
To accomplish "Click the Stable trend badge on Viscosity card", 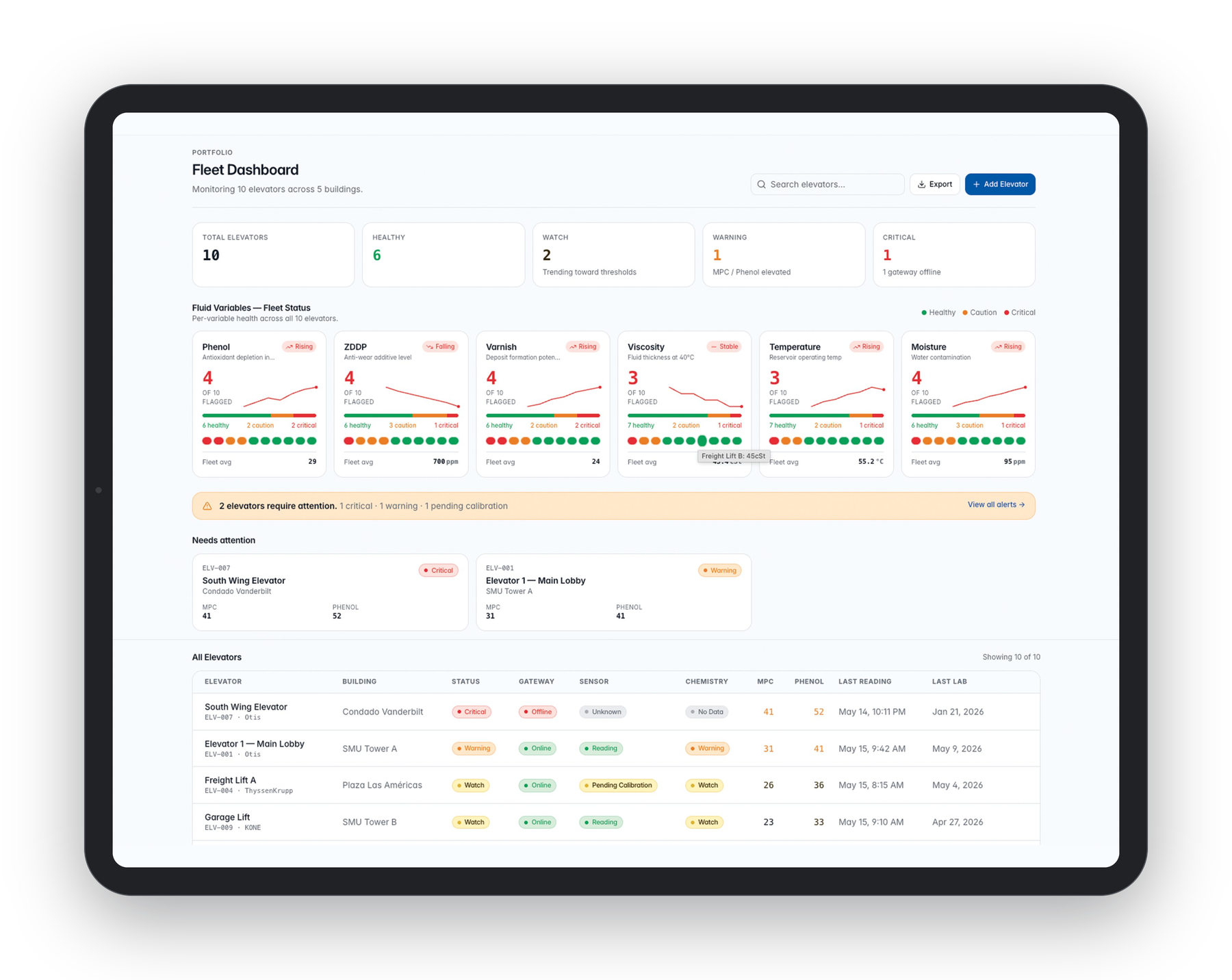I will [x=724, y=346].
